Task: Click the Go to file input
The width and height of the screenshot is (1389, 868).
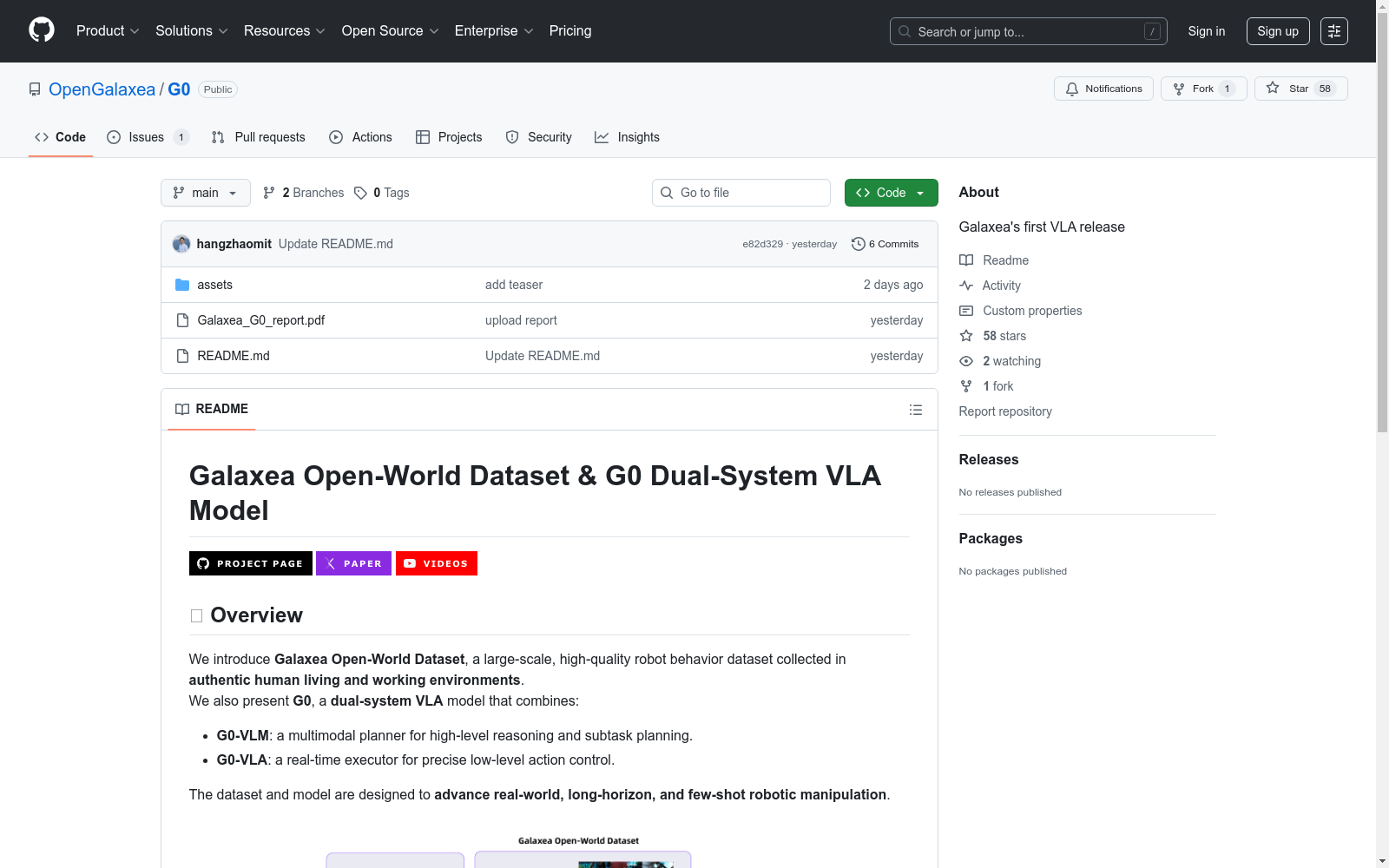Action: click(741, 193)
